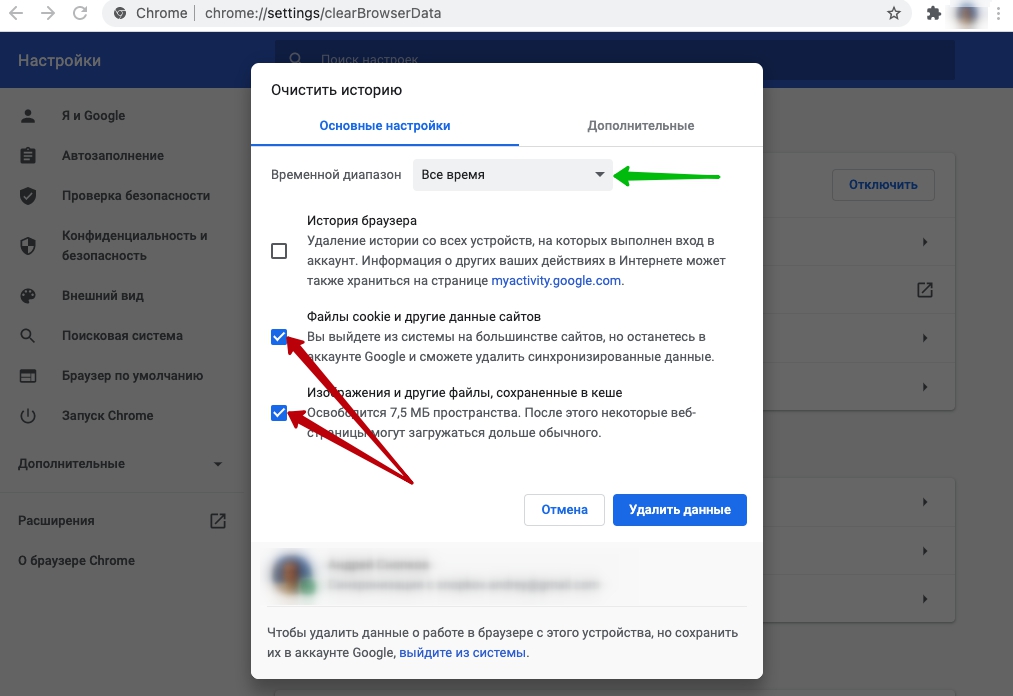Open myactivity.google.com link
Viewport: 1013px width, 696px height.
point(556,280)
